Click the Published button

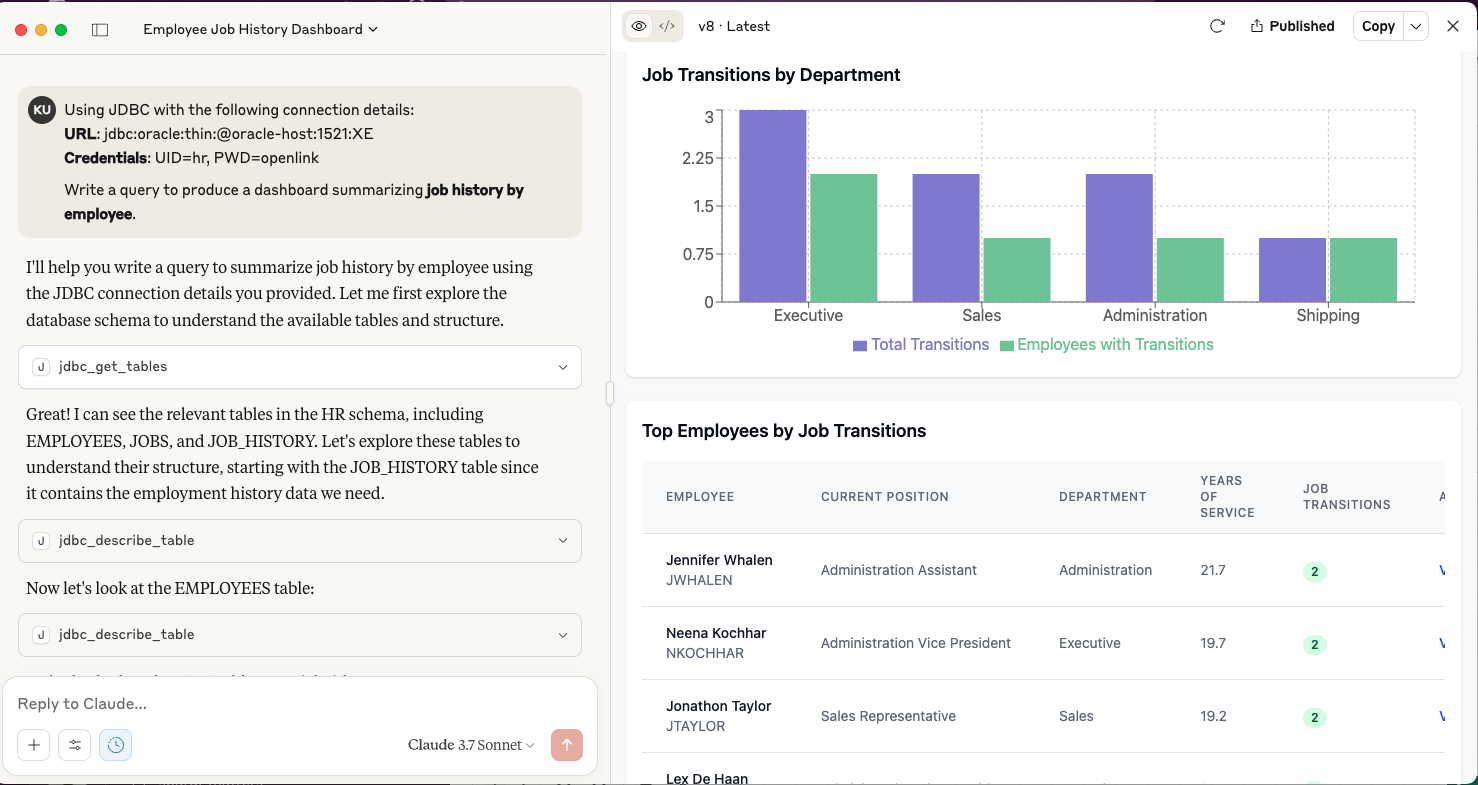click(x=1292, y=26)
